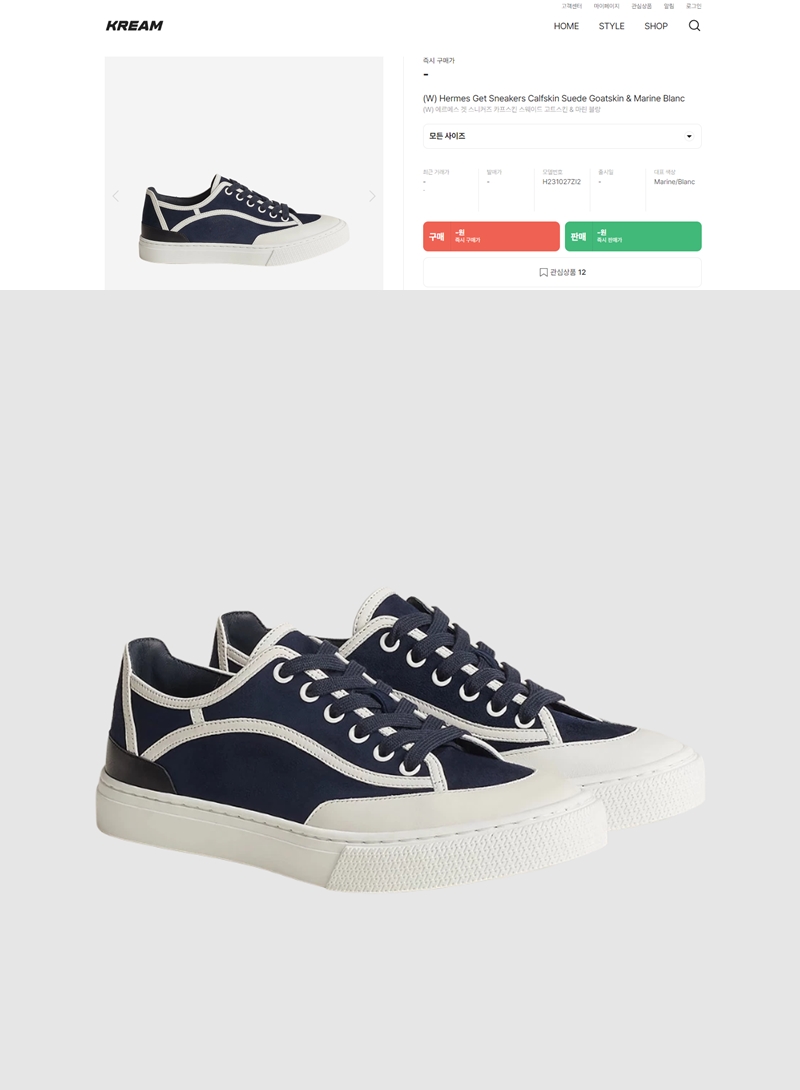Open 고객센터 customer center link
800x1090 pixels.
click(x=571, y=6)
